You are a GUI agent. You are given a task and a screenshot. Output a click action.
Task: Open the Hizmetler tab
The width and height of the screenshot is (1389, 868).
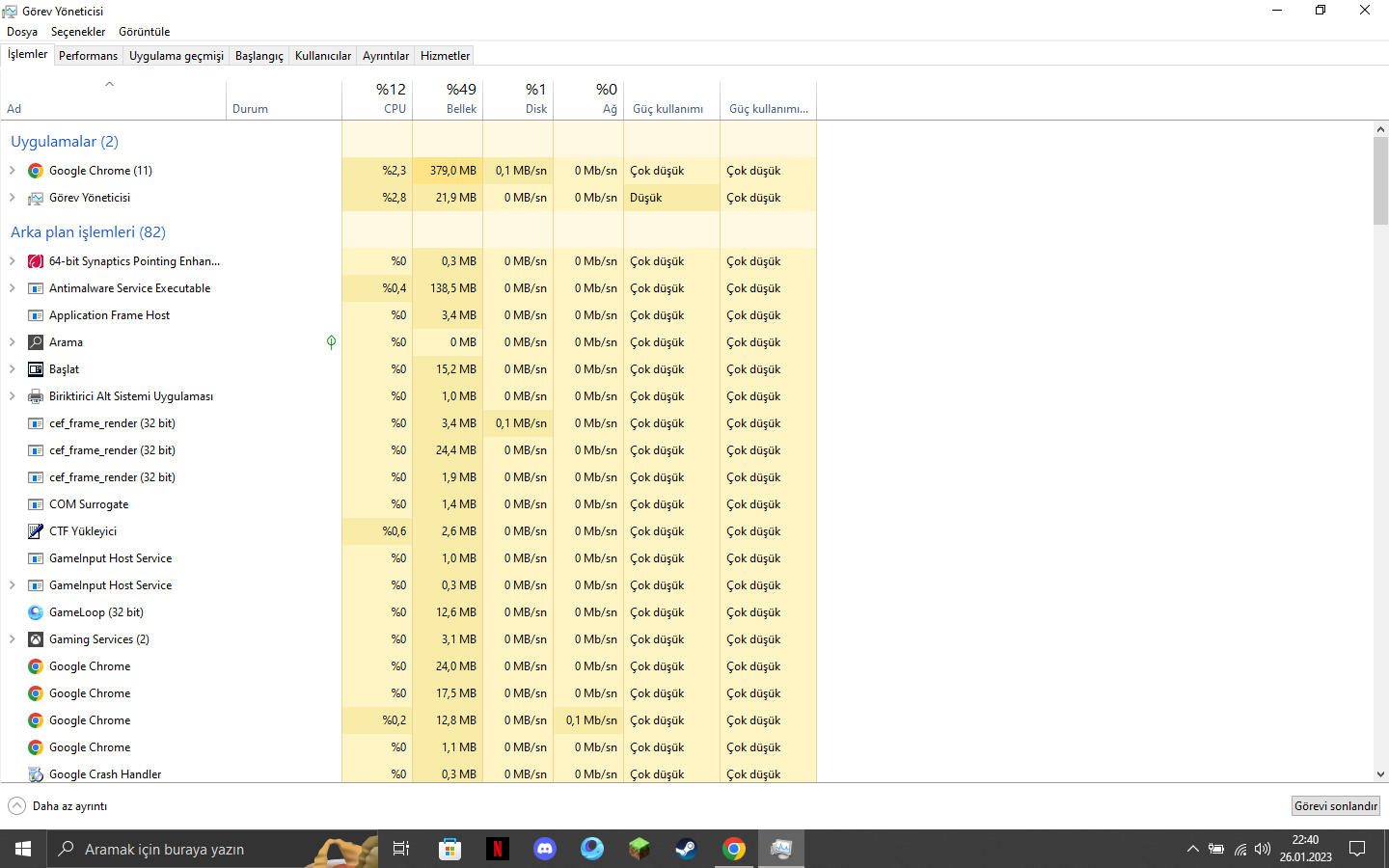click(x=446, y=56)
